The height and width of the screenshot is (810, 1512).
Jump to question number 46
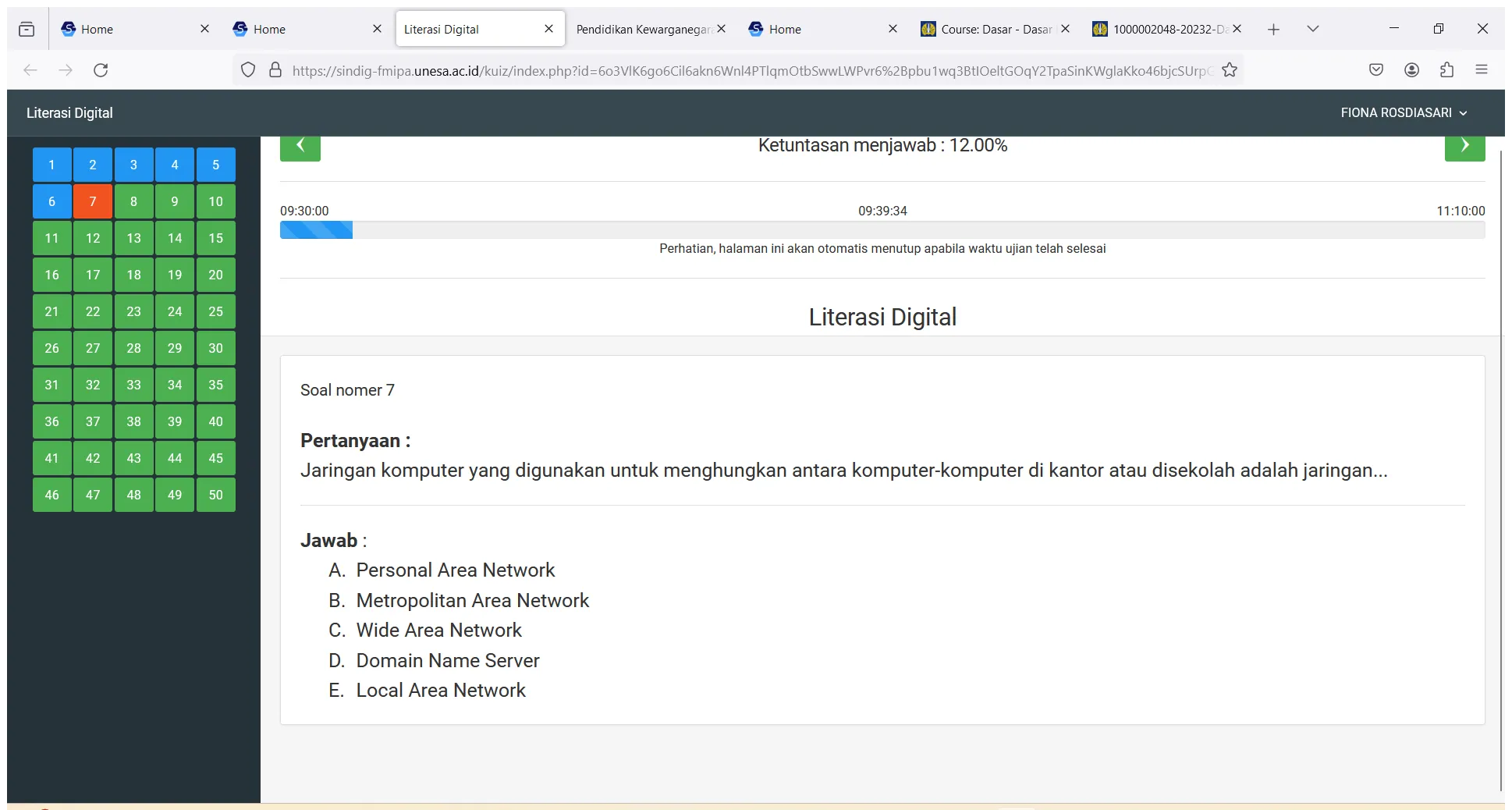pos(51,495)
